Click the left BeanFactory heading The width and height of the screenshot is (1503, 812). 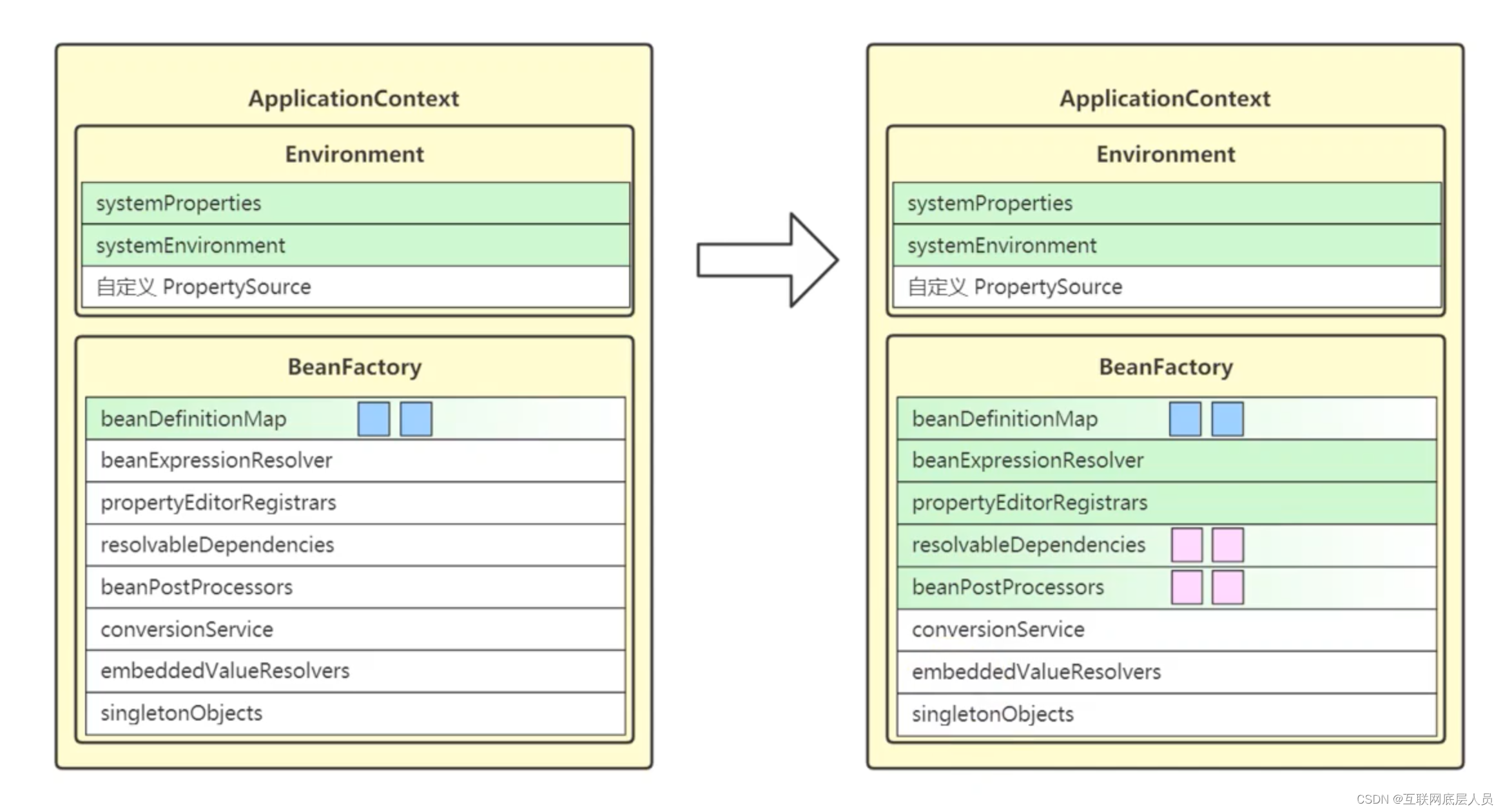coord(354,367)
